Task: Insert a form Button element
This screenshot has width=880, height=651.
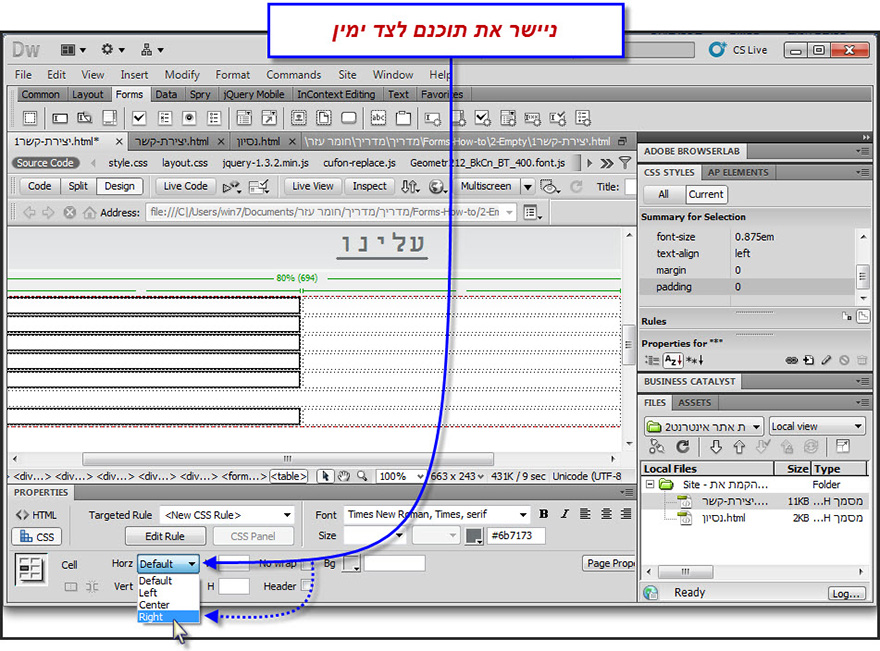Action: point(349,118)
